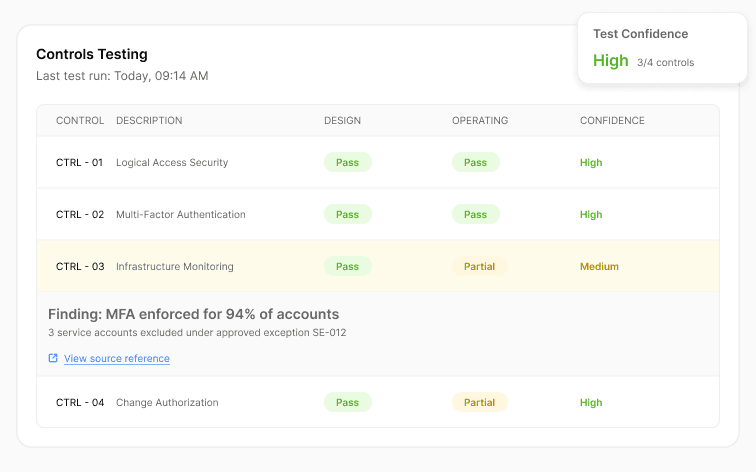Click the CONFIDENCE column header
The height and width of the screenshot is (472, 756).
click(612, 121)
